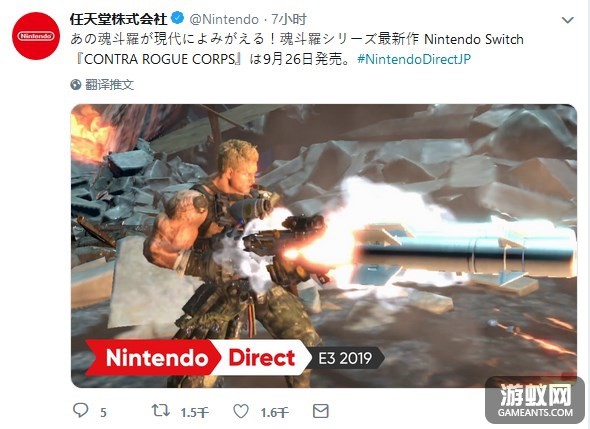Screen dimensions: 590x429
Task: Share tweet via envelope message icon
Action: coord(321,411)
